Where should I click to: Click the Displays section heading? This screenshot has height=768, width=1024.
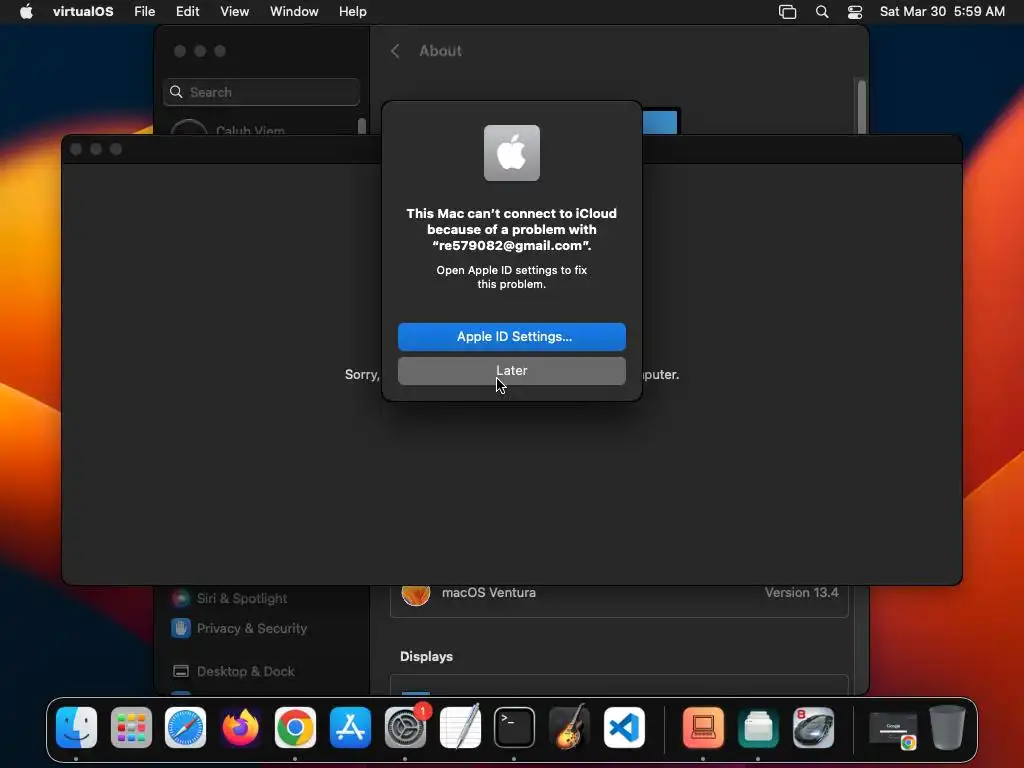coord(426,656)
